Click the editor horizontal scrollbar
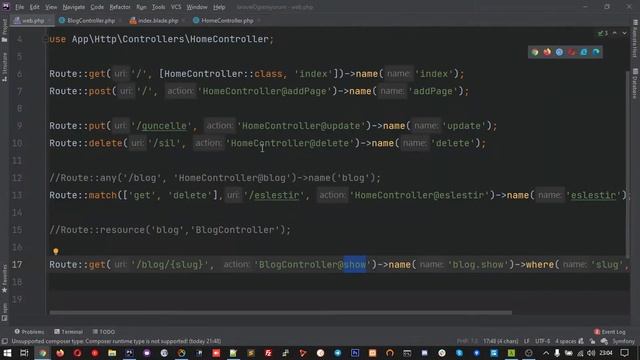640x360 pixels. click(280, 313)
